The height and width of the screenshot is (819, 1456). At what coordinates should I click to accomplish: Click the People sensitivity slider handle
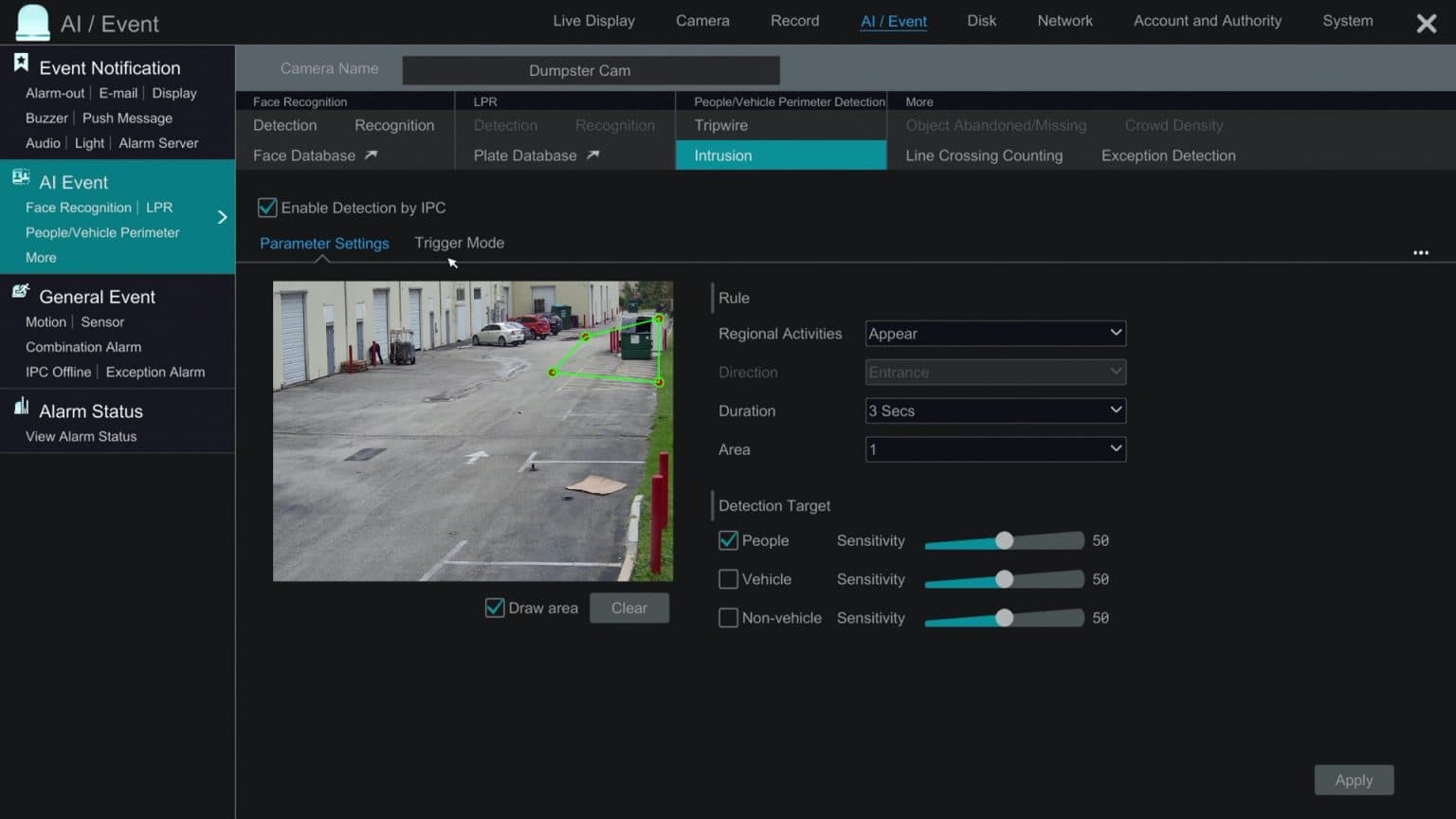[1004, 540]
